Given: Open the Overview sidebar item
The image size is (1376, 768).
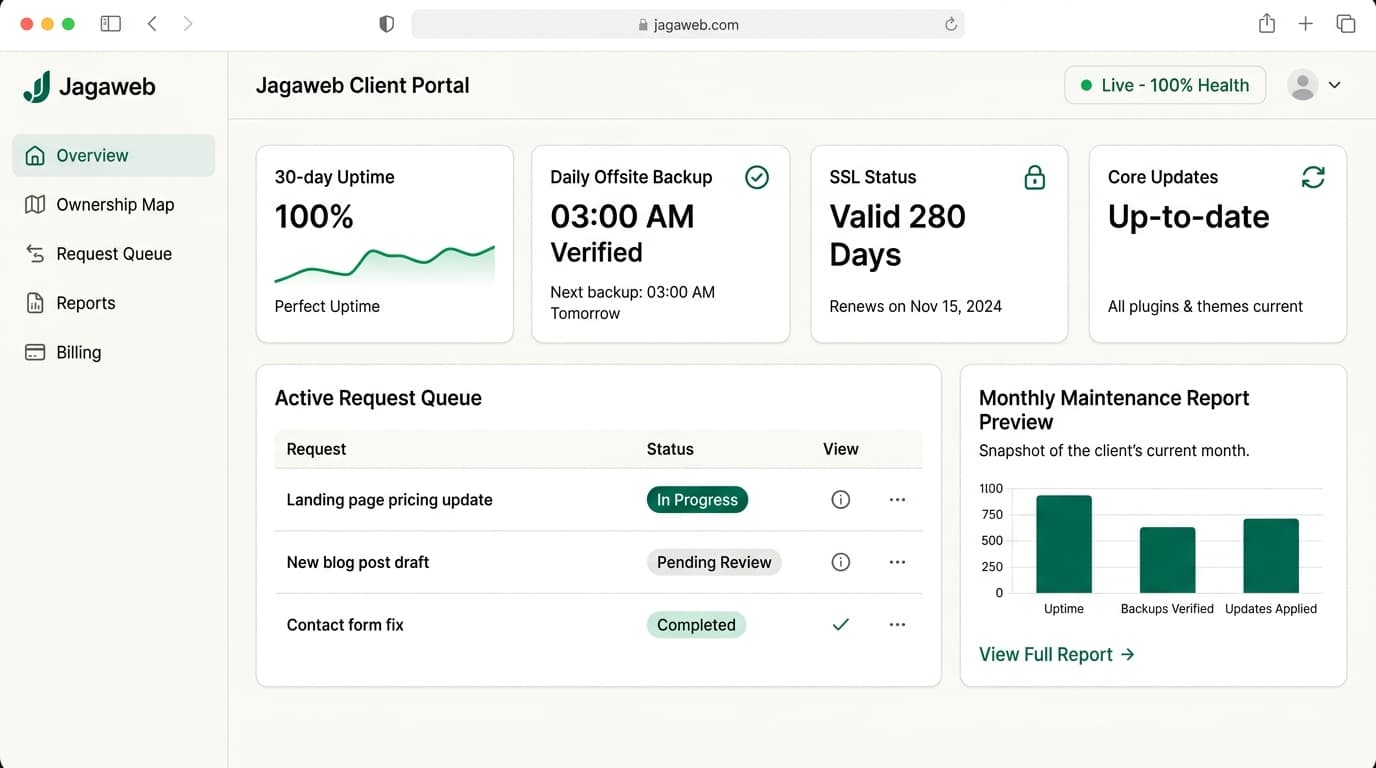Looking at the screenshot, I should [x=113, y=155].
